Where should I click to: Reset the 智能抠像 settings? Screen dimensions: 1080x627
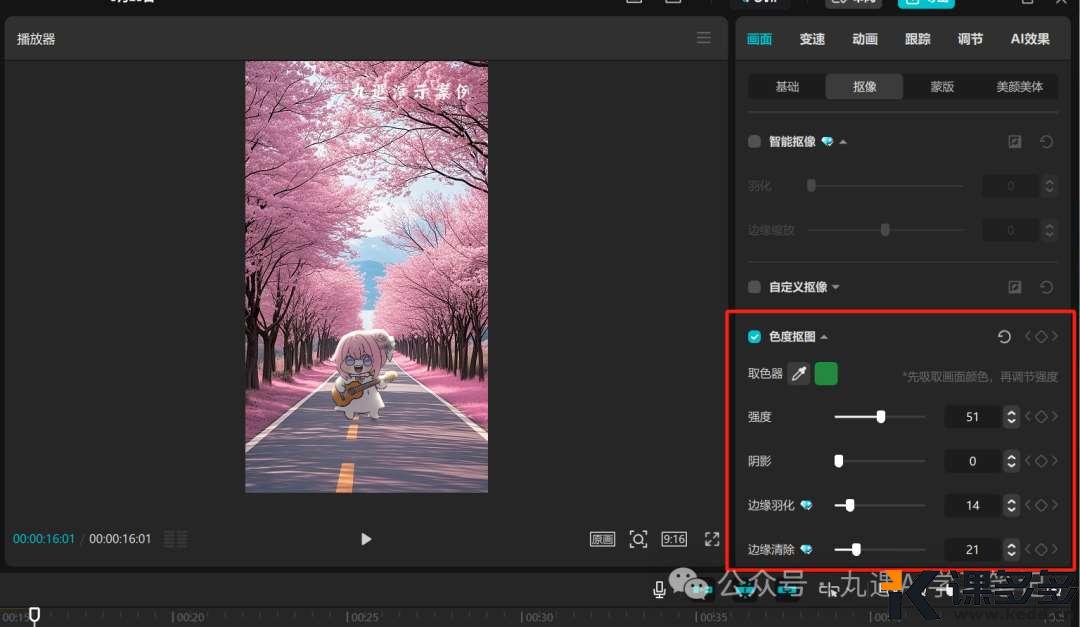(1046, 141)
